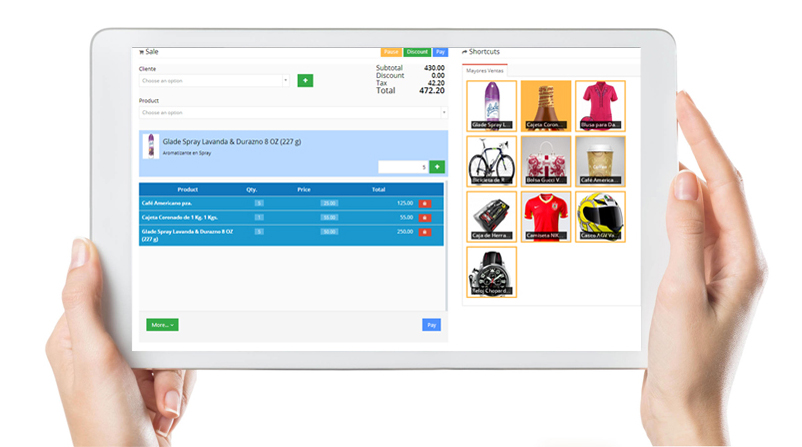Remove Cajeta Coronado item from cart
Screen dimensions: 802x447
[424, 217]
